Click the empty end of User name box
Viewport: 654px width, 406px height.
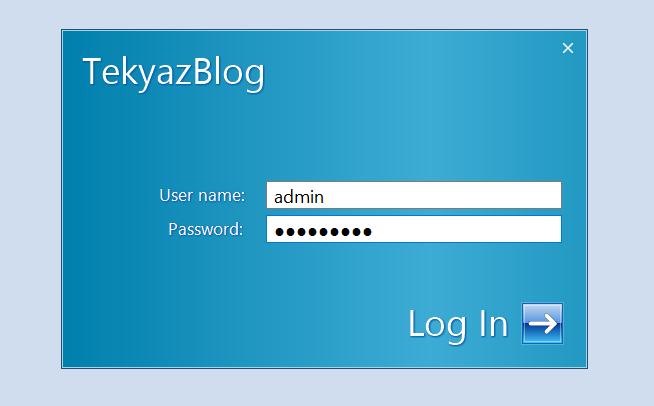[x=459, y=195]
